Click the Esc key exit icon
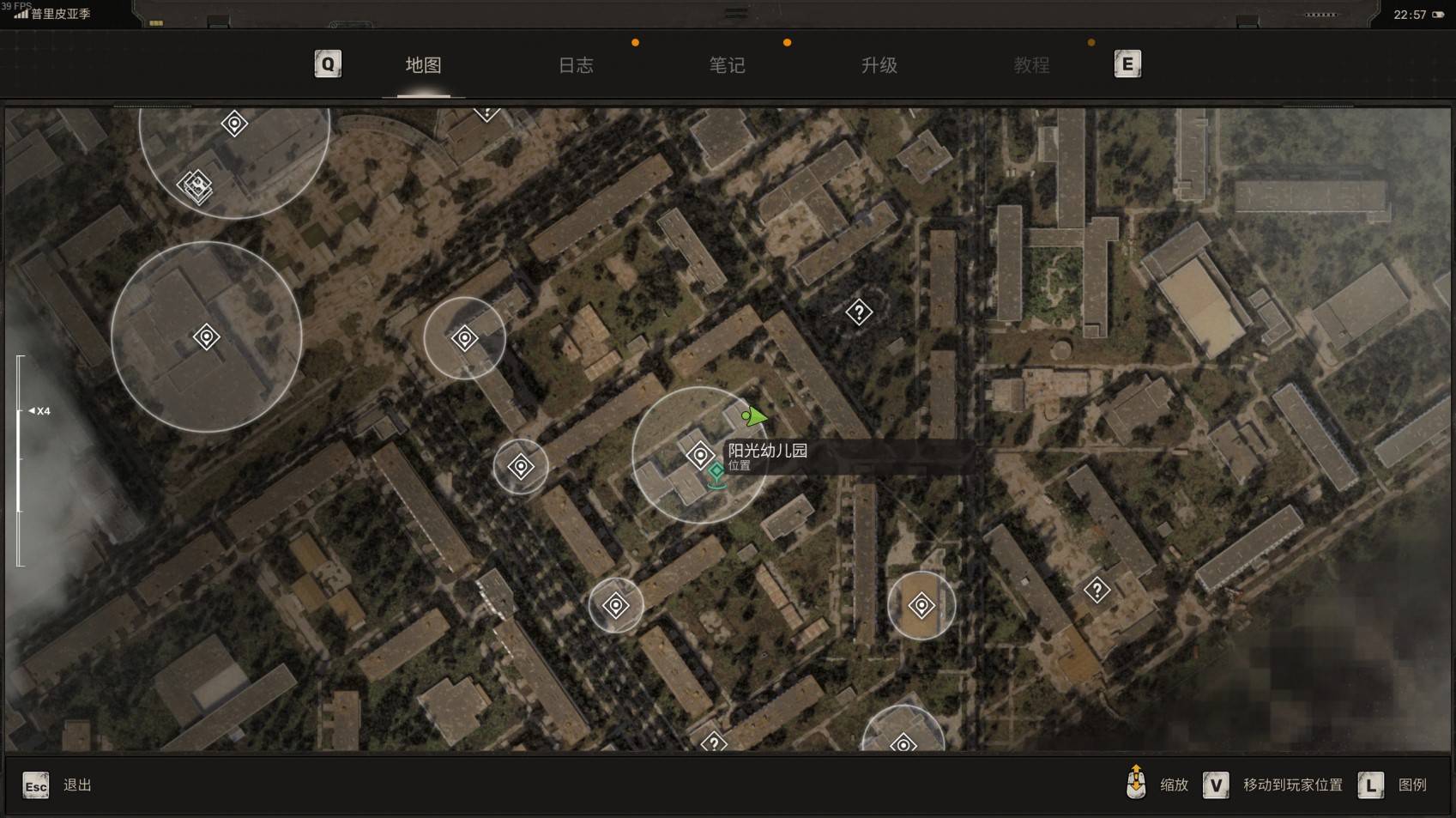The image size is (1456, 818). pyautogui.click(x=35, y=785)
